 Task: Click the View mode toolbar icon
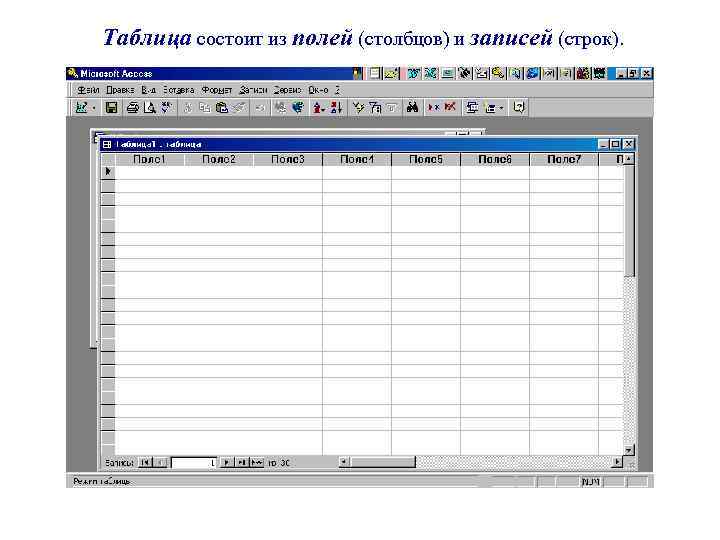tap(81, 108)
